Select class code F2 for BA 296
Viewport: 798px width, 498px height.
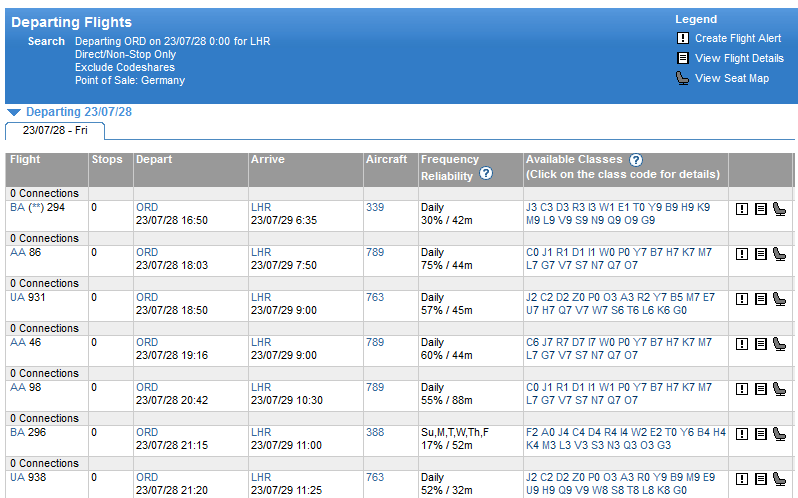pyautogui.click(x=531, y=432)
